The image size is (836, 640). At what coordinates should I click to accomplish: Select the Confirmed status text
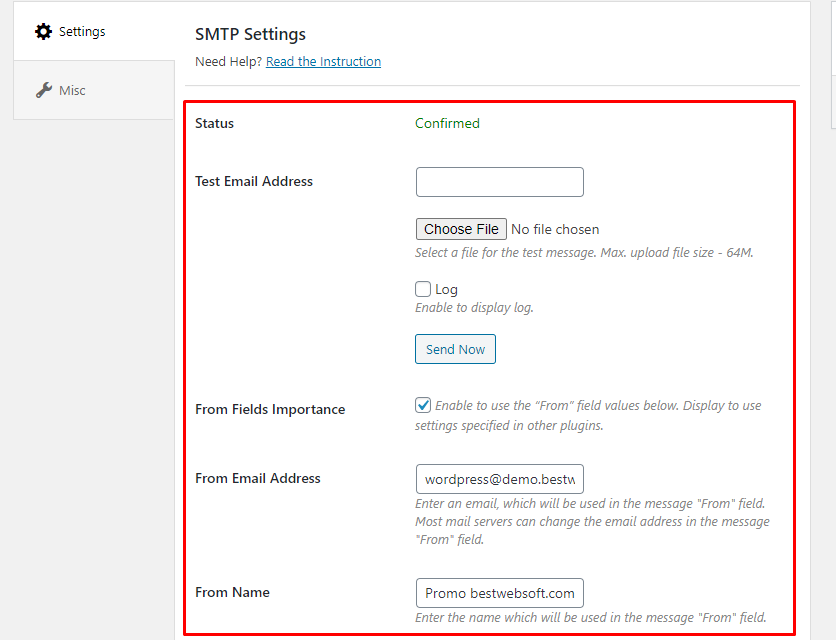pyautogui.click(x=447, y=123)
